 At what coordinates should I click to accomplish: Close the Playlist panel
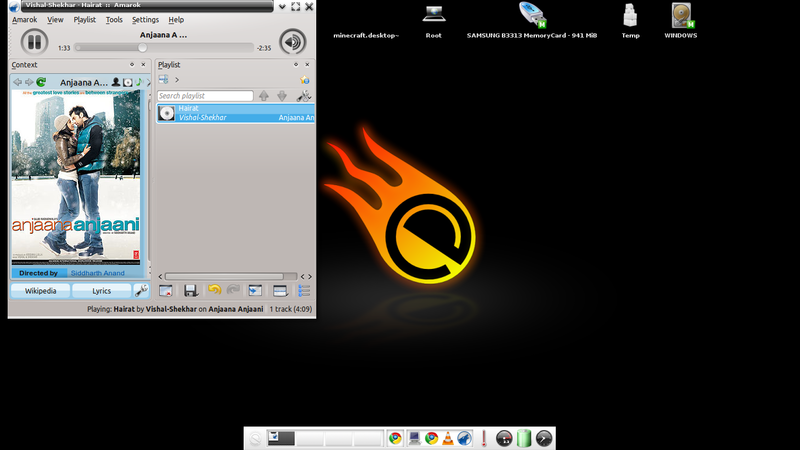click(x=307, y=65)
